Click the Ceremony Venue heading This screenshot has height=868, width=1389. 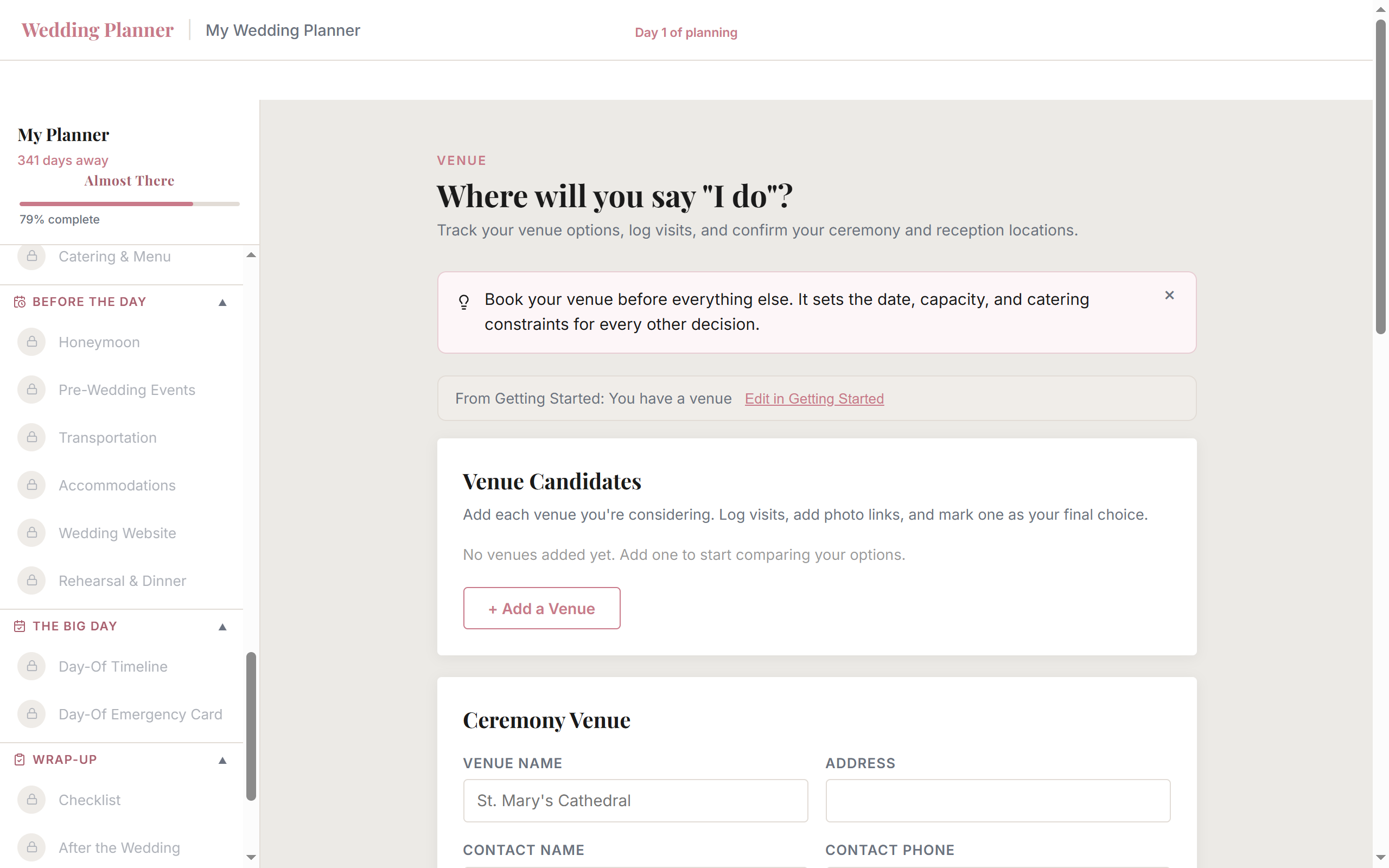546,720
